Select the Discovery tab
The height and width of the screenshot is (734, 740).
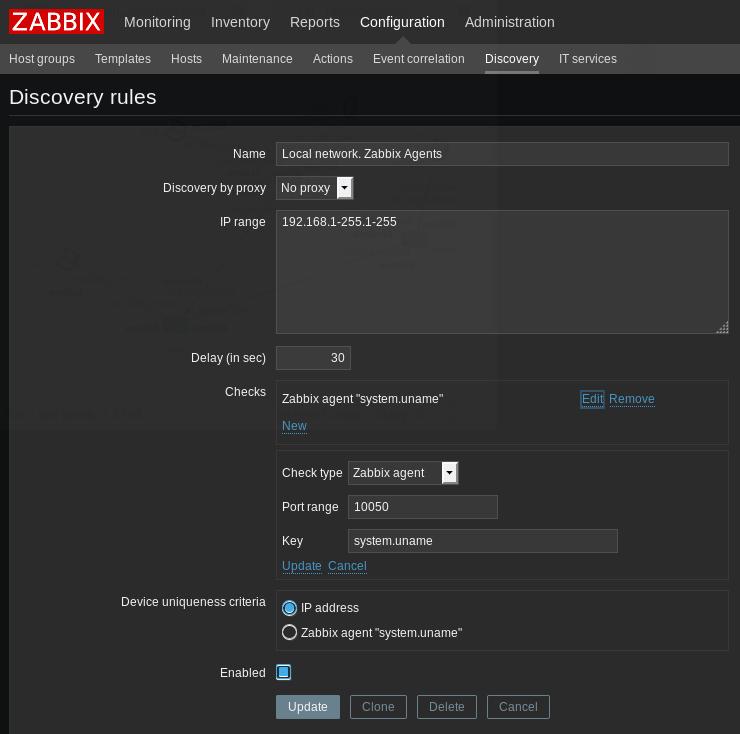pyautogui.click(x=512, y=59)
